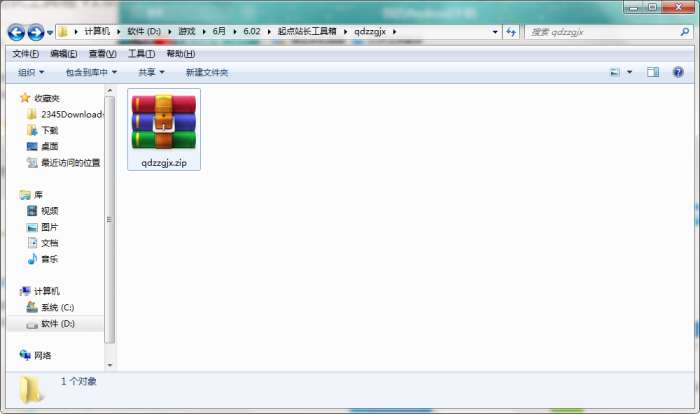Select qdzzgjx in the address breadcrumb
Screen dimensions: 700x414
click(370, 31)
